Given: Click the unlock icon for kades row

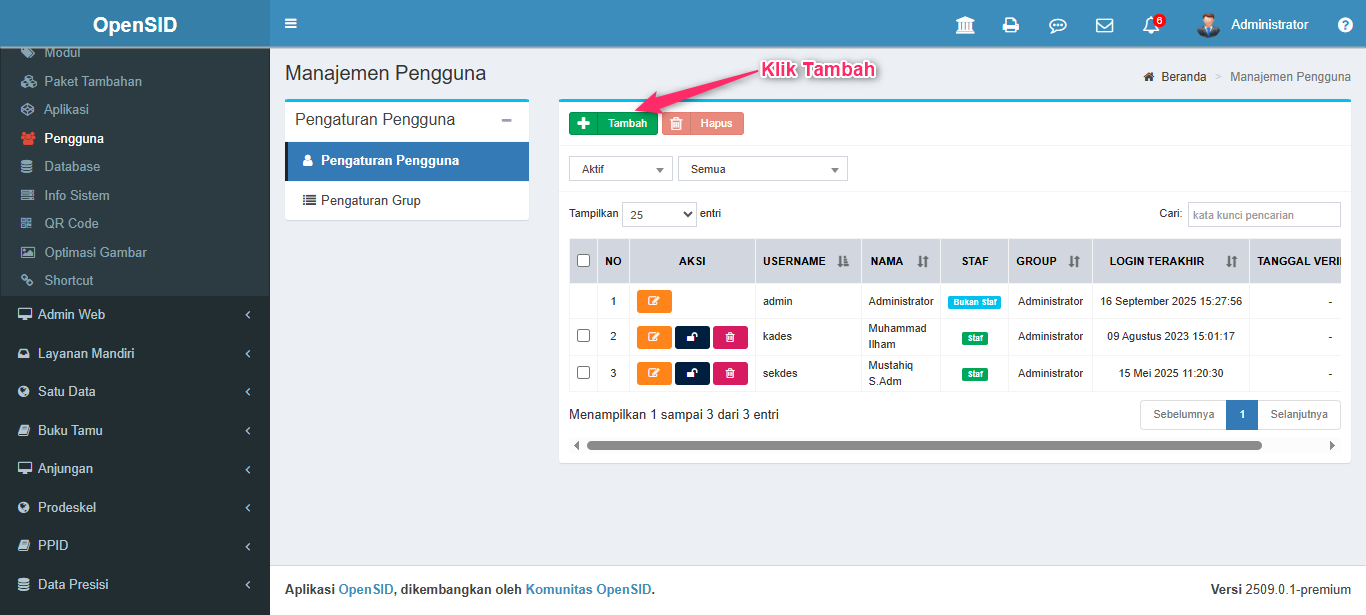Looking at the screenshot, I should (692, 337).
